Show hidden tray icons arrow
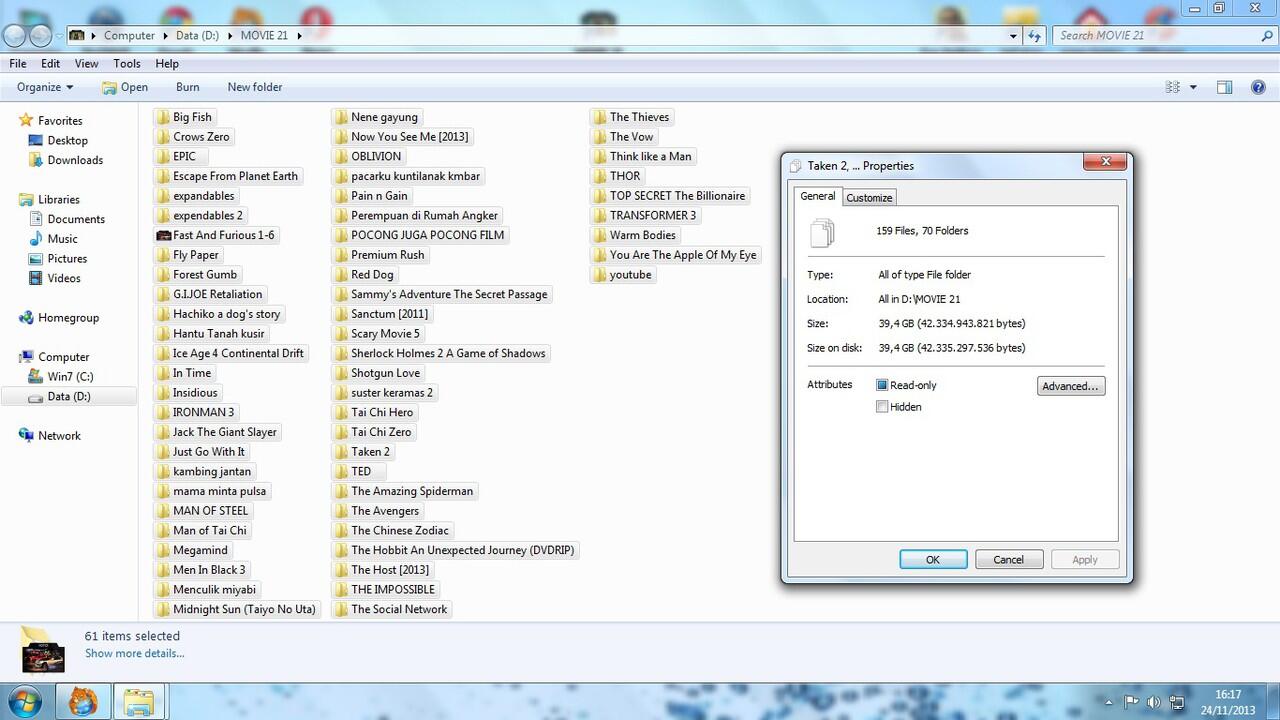Image resolution: width=1280 pixels, height=720 pixels. (x=1108, y=702)
